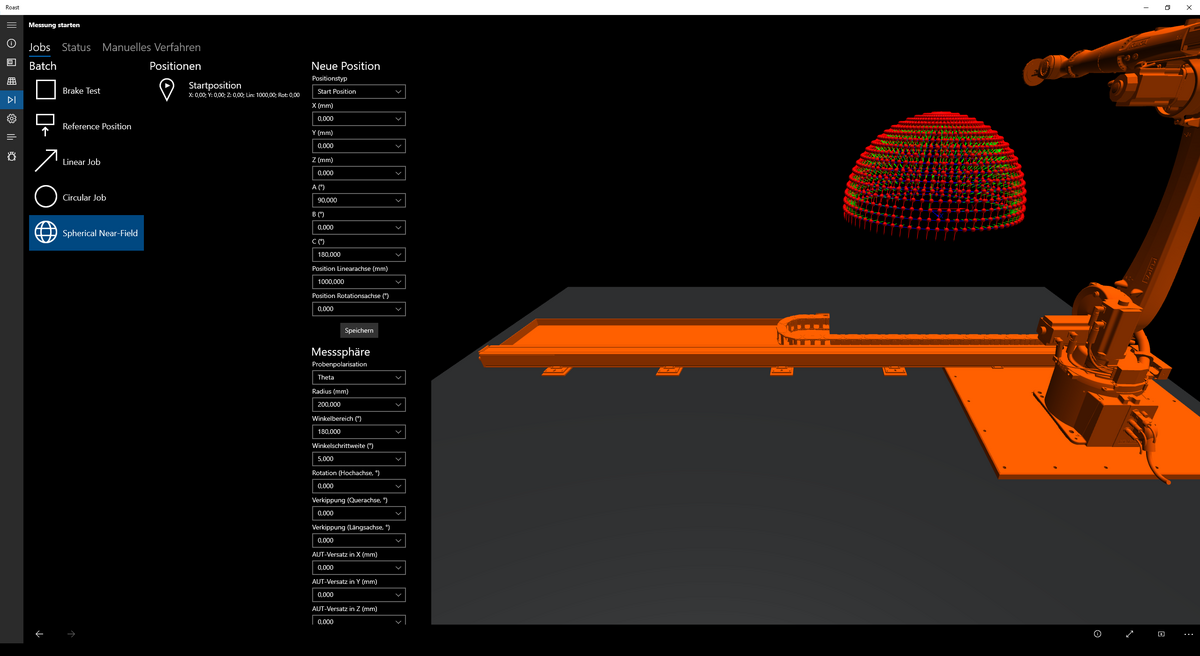
Task: Open the grid-shaped sidebar page
Action: pyautogui.click(x=11, y=81)
